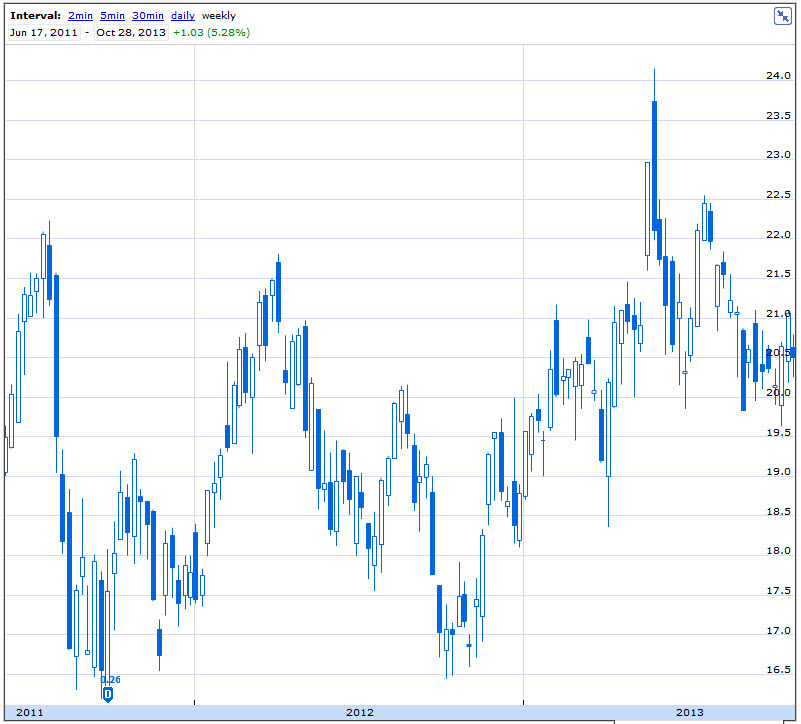This screenshot has width=801, height=724.
Task: Click the 21.5 price axis label
Action: tap(778, 274)
